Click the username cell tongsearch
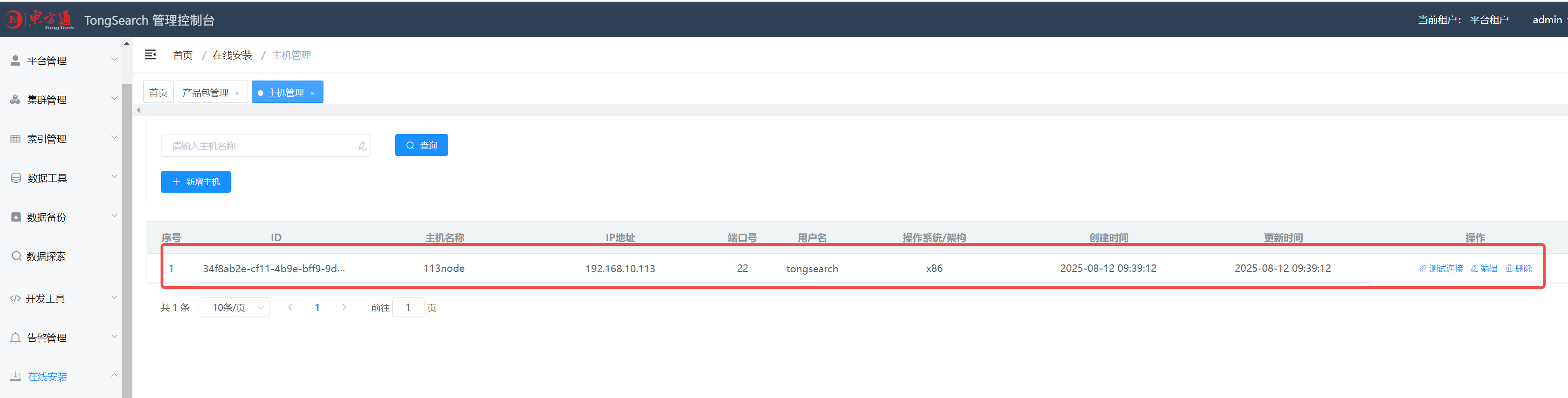This screenshot has height=398, width=1568. click(x=812, y=269)
